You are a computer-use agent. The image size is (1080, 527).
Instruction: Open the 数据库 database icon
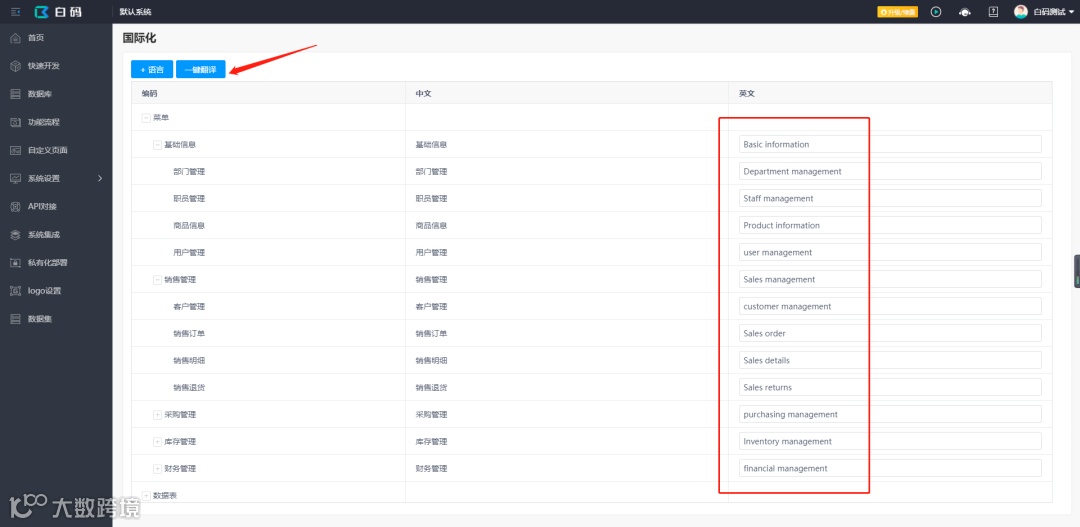pyautogui.click(x=16, y=94)
